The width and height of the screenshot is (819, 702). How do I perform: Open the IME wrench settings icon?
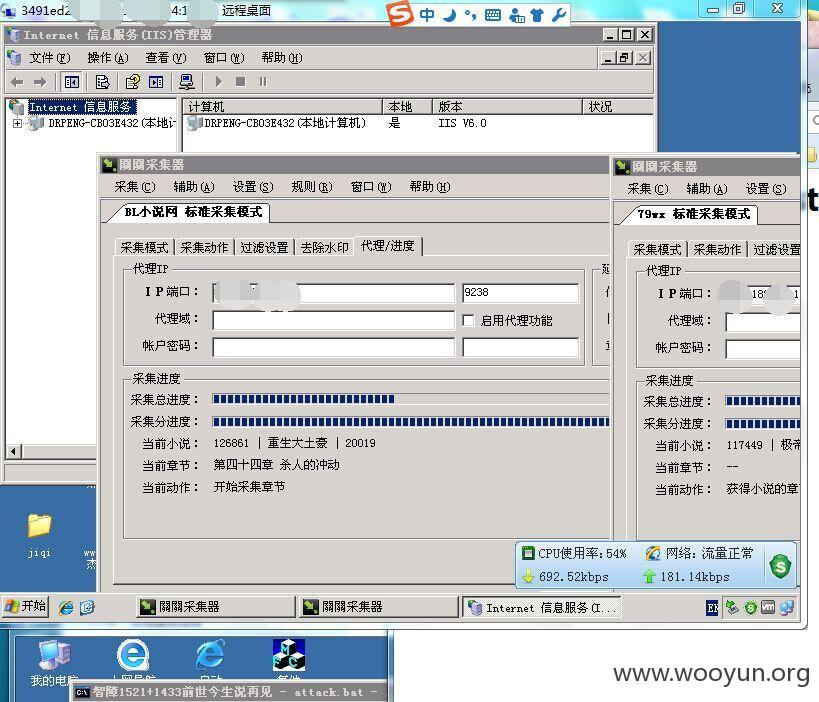pos(558,15)
